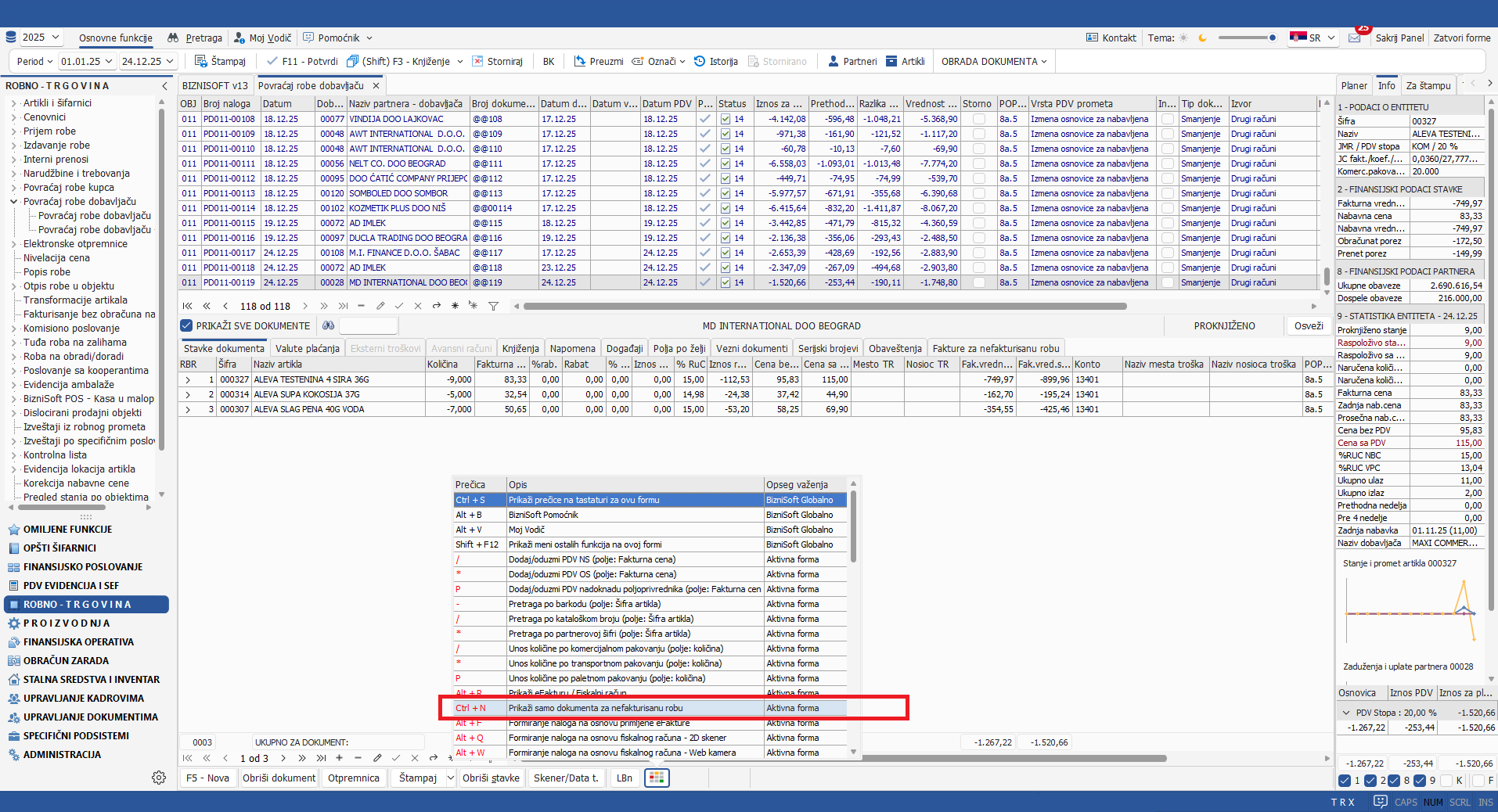This screenshot has height=812, width=1498.
Task: Click the Storniraj cancel-document icon
Action: pyautogui.click(x=477, y=61)
